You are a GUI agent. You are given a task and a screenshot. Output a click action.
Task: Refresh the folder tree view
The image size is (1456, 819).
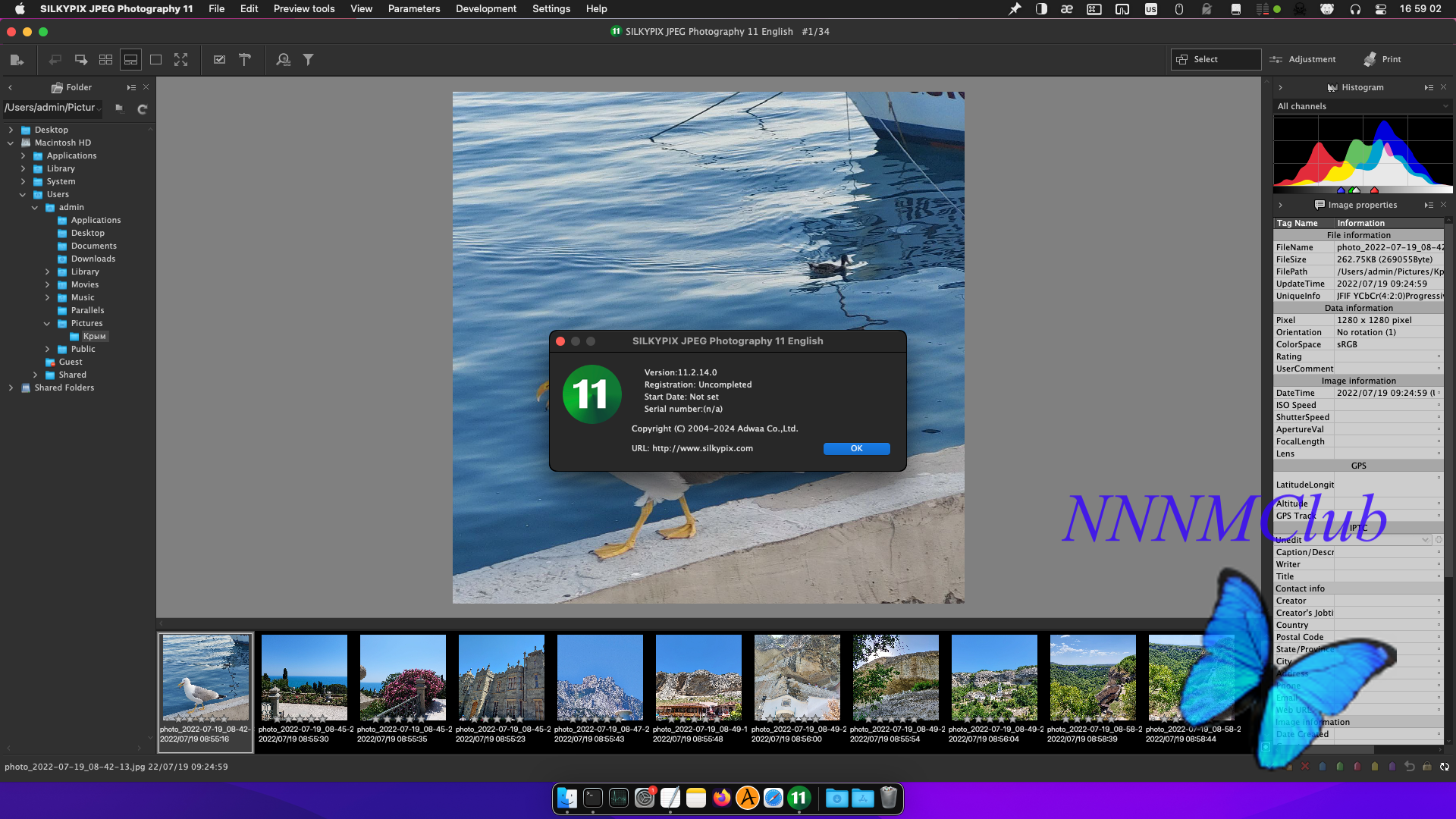click(142, 109)
